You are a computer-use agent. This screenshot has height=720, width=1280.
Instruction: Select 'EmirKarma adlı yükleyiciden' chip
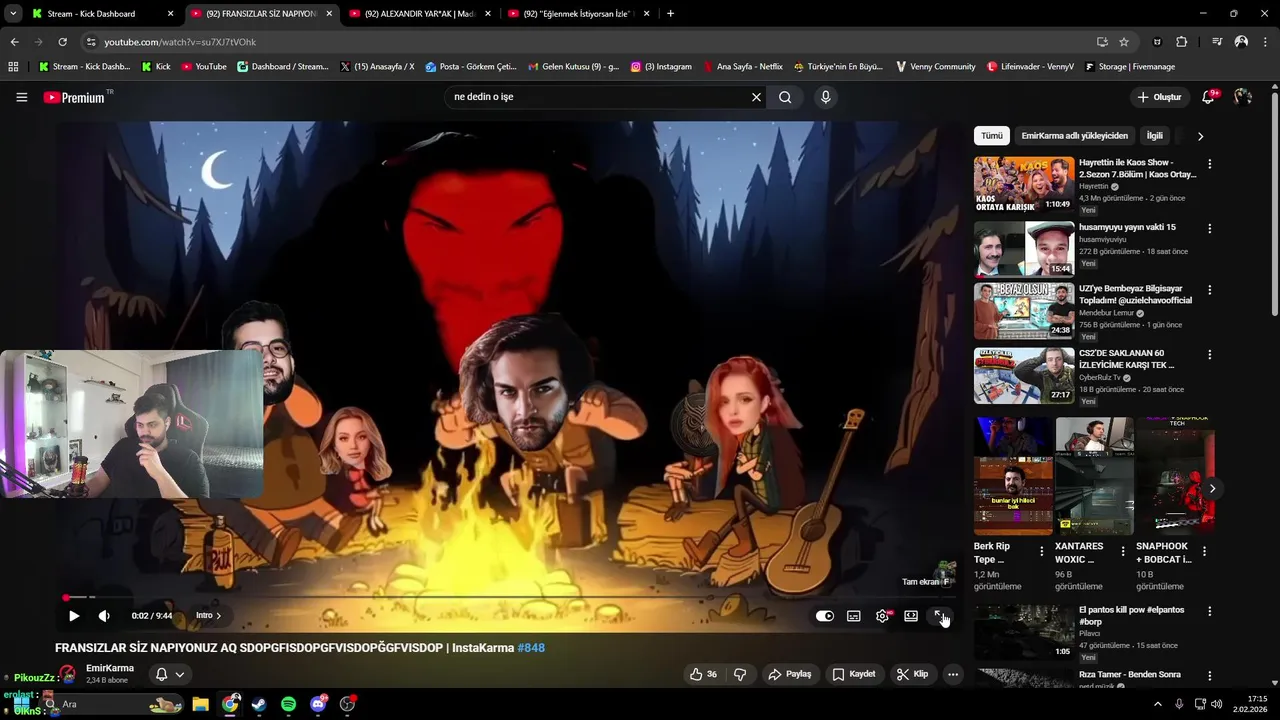tap(1074, 136)
